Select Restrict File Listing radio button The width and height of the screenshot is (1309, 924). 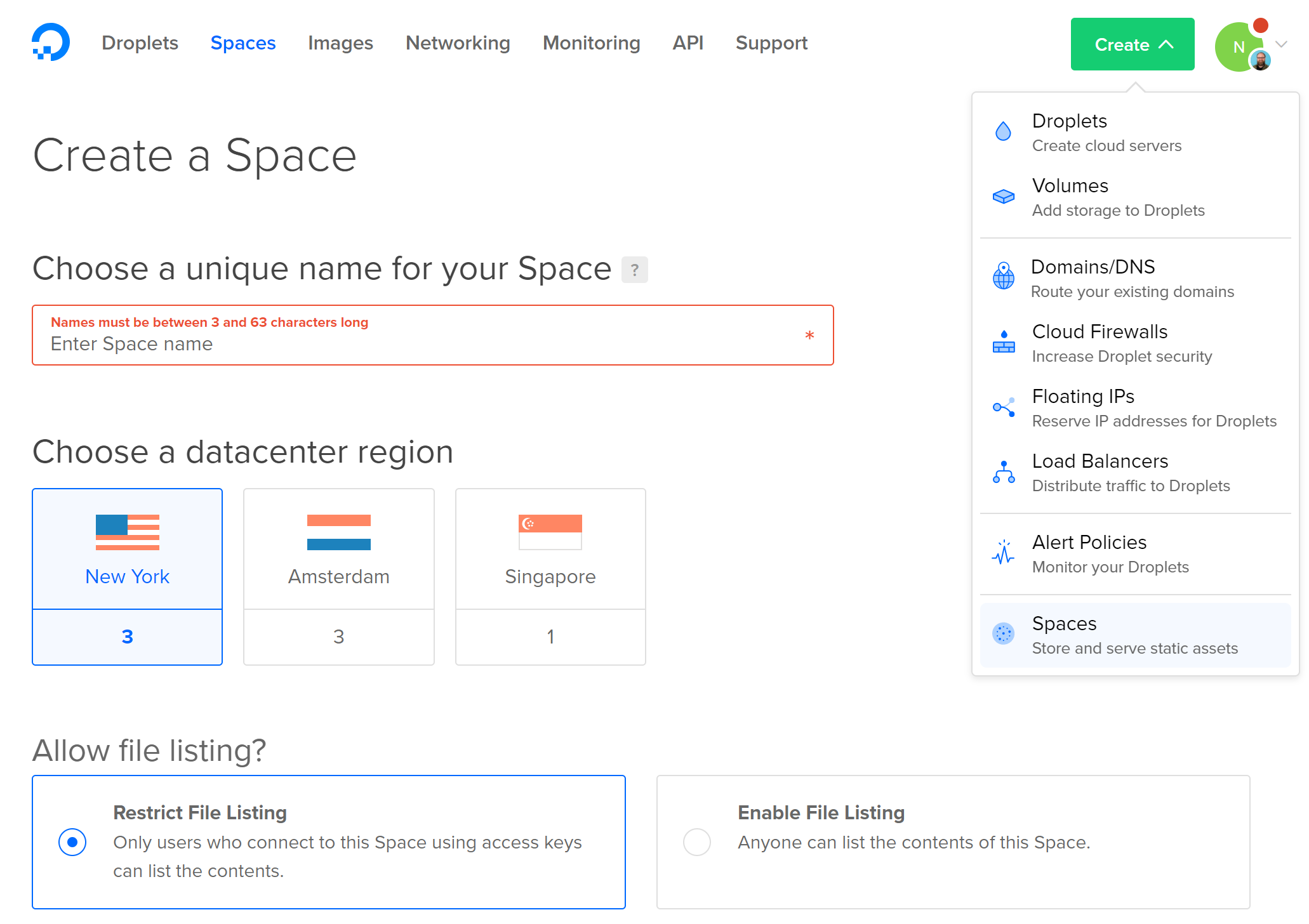click(x=72, y=842)
